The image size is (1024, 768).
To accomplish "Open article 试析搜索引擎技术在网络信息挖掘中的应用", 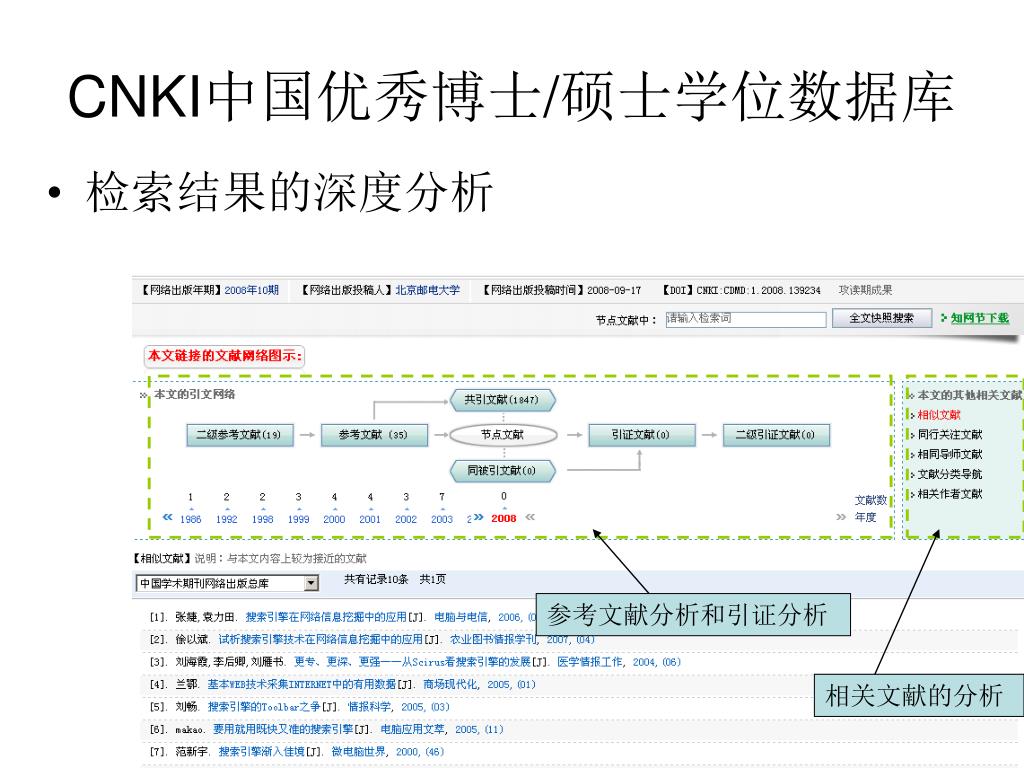I will click(x=320, y=639).
